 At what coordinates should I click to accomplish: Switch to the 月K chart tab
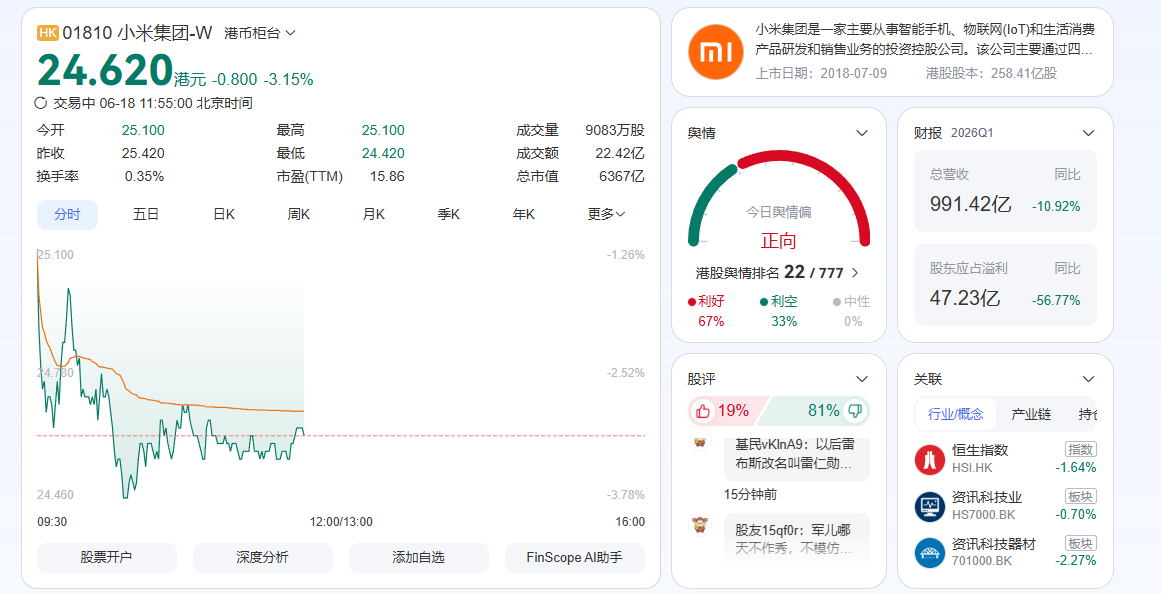pyautogui.click(x=374, y=214)
